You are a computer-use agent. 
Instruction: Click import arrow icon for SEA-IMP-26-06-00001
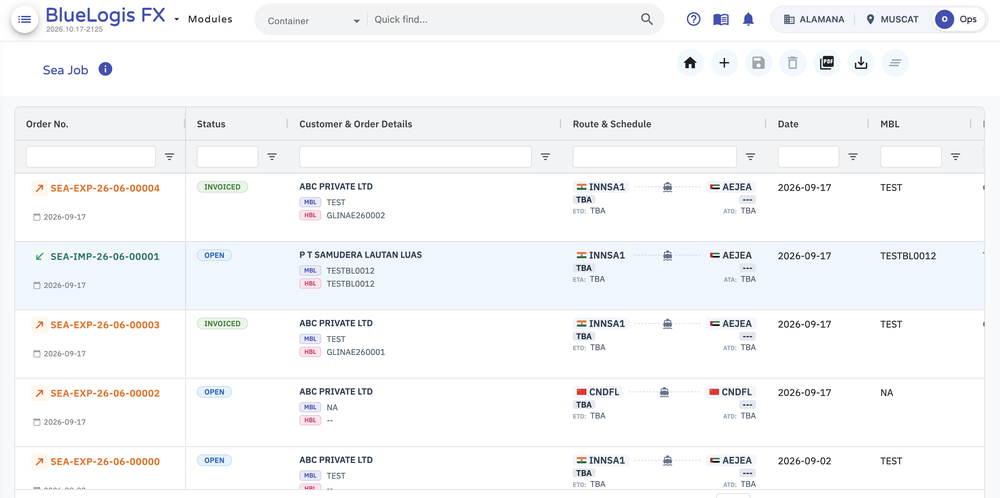[40, 256]
